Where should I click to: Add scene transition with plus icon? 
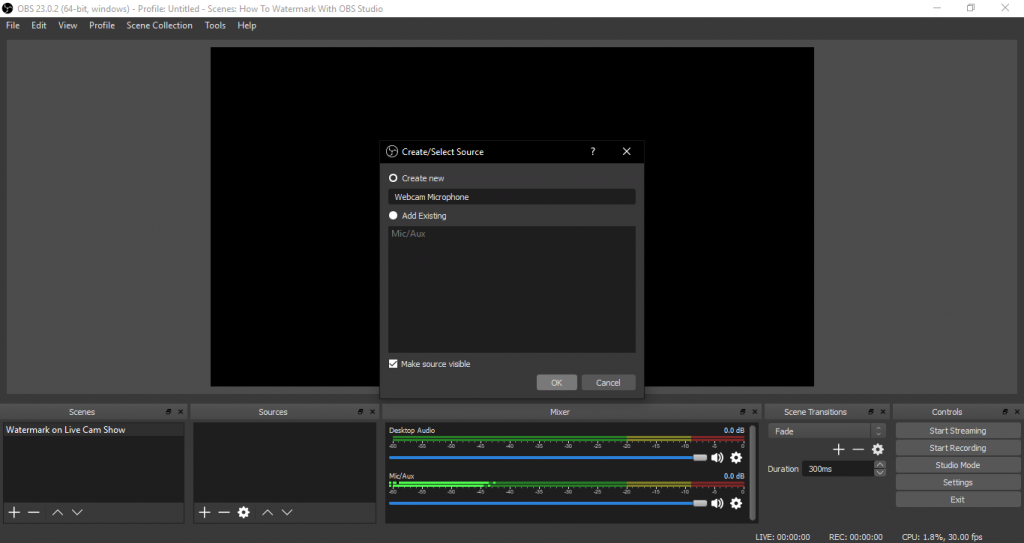click(839, 450)
